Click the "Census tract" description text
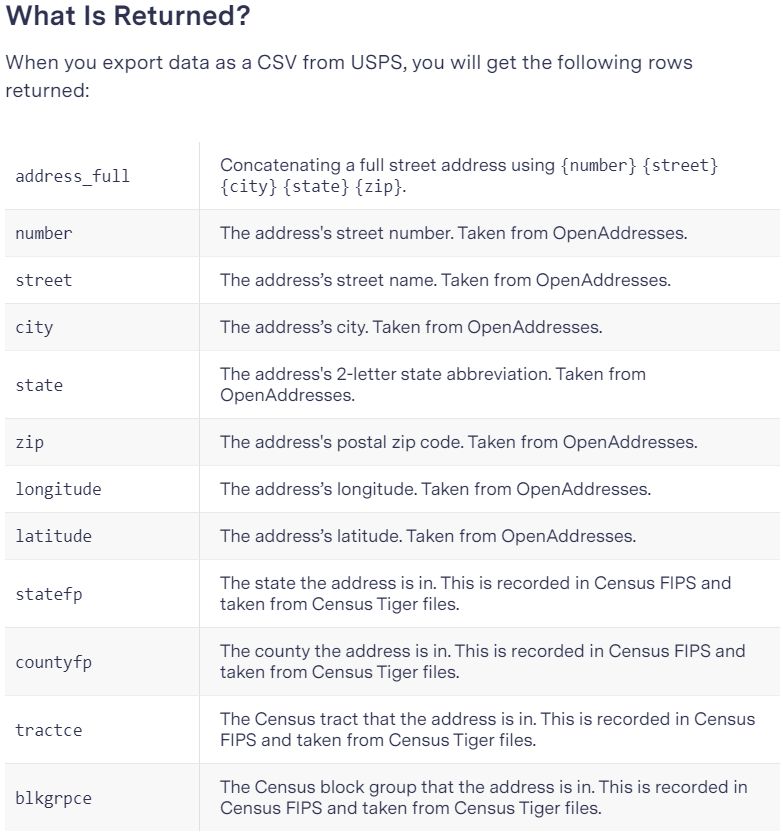Screen dimensions: 783x835 click(487, 730)
